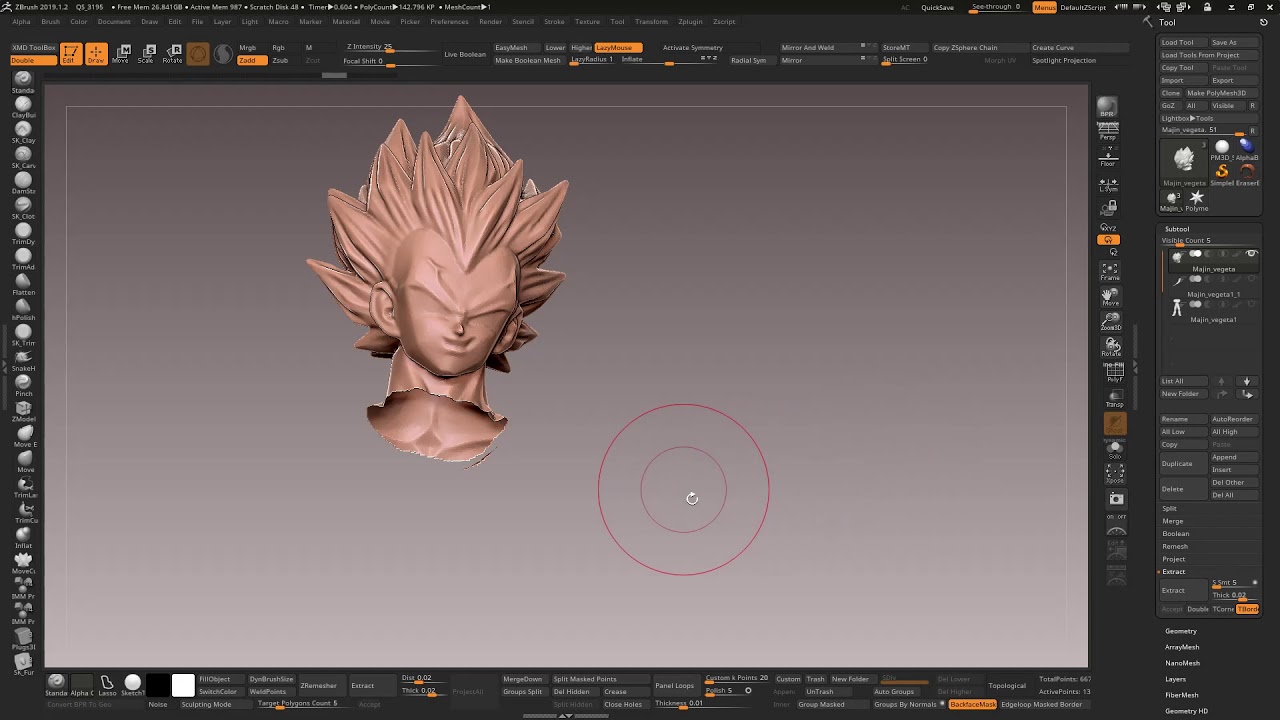Click the BPR render icon

point(1107,107)
